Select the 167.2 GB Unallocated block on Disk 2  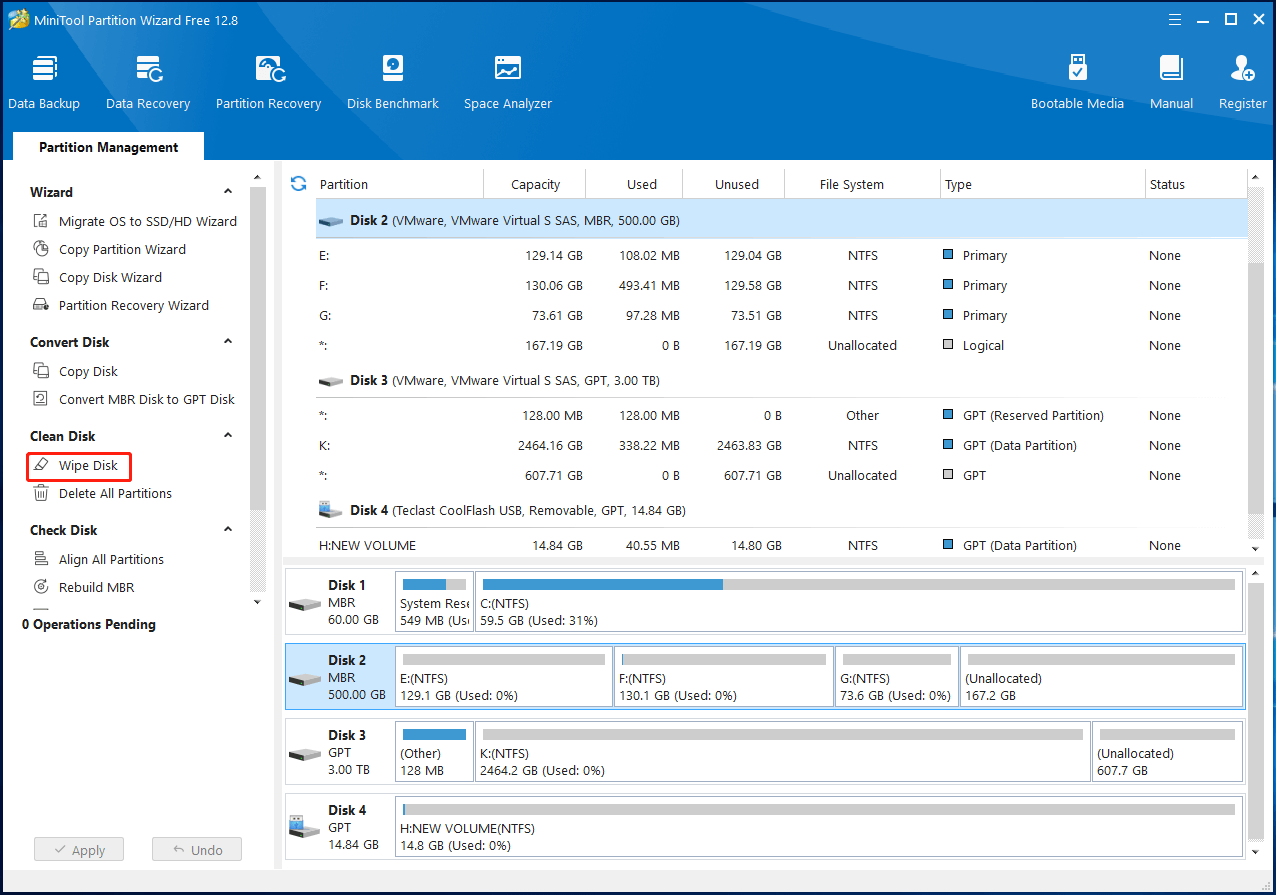(1102, 677)
